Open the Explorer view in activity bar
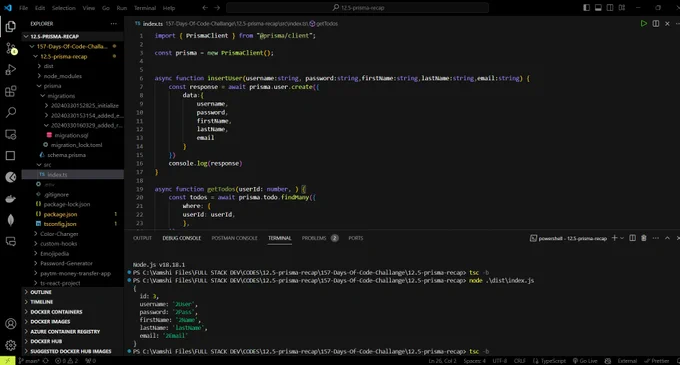This screenshot has height=365, width=680. click(11, 26)
